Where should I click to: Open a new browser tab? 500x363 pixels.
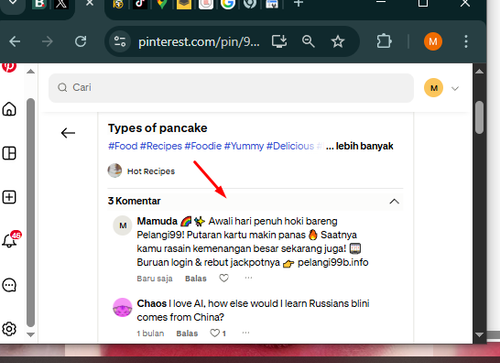299,4
